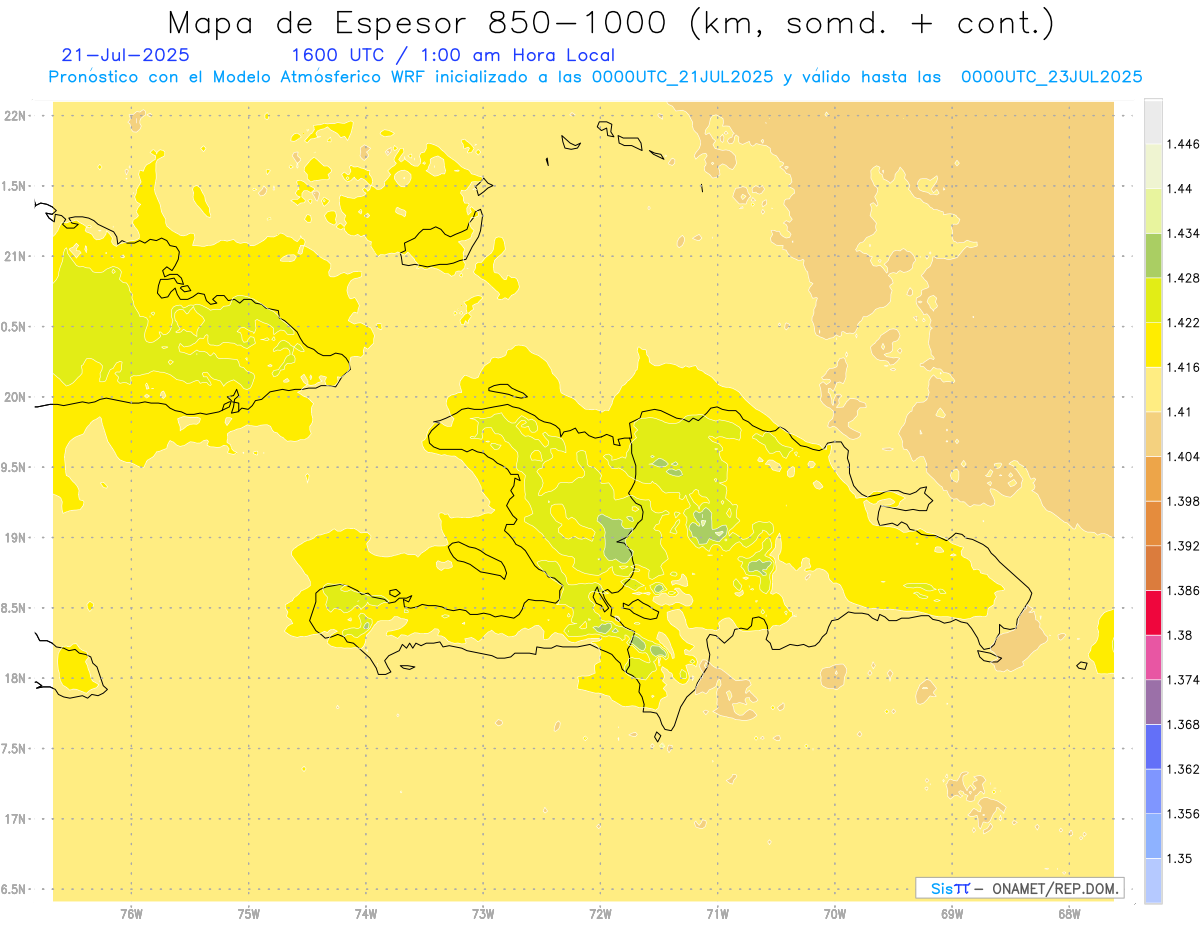This screenshot has width=1200, height=927.
Task: Click the '1.41' legend value
Action: pos(1180,412)
